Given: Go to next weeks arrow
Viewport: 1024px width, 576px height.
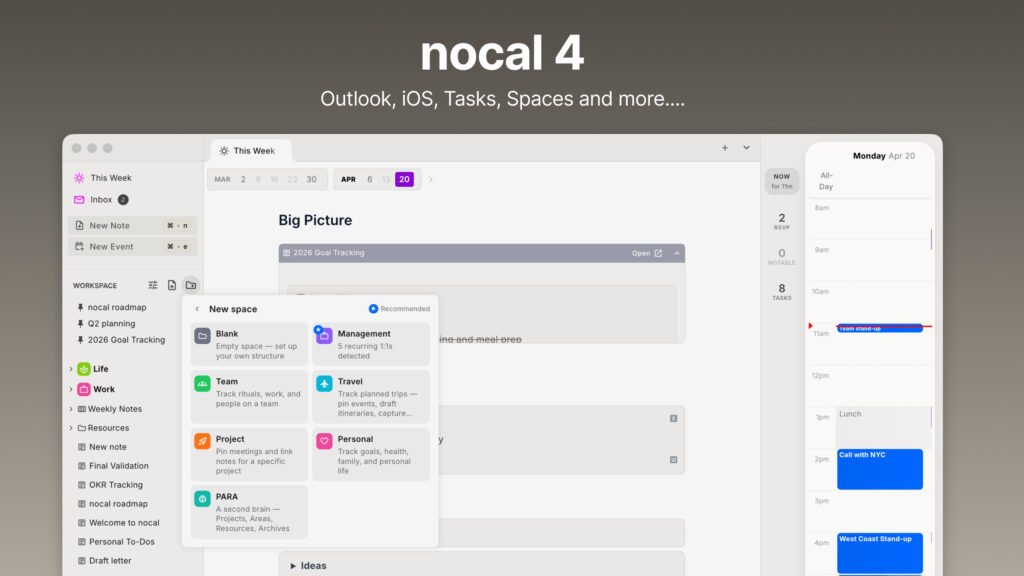Looking at the screenshot, I should [430, 179].
